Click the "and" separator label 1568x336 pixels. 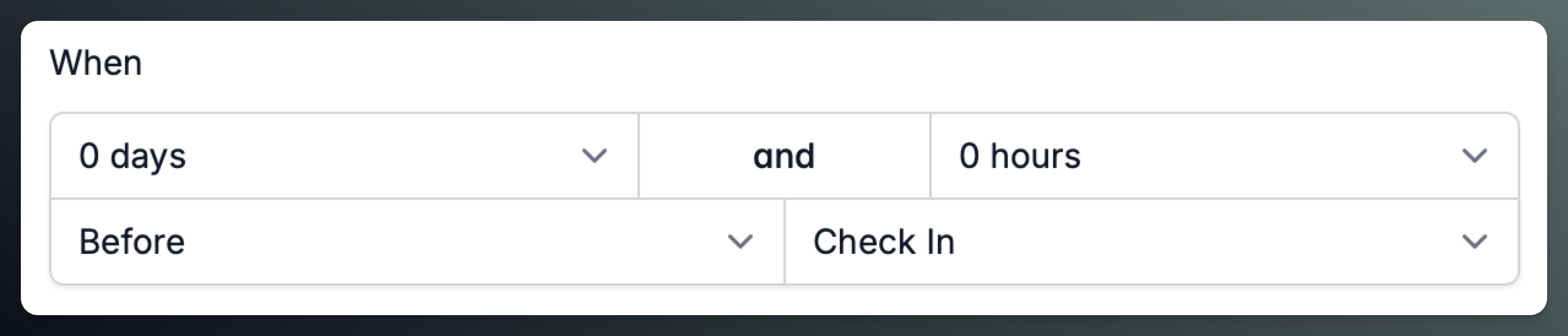coord(784,156)
